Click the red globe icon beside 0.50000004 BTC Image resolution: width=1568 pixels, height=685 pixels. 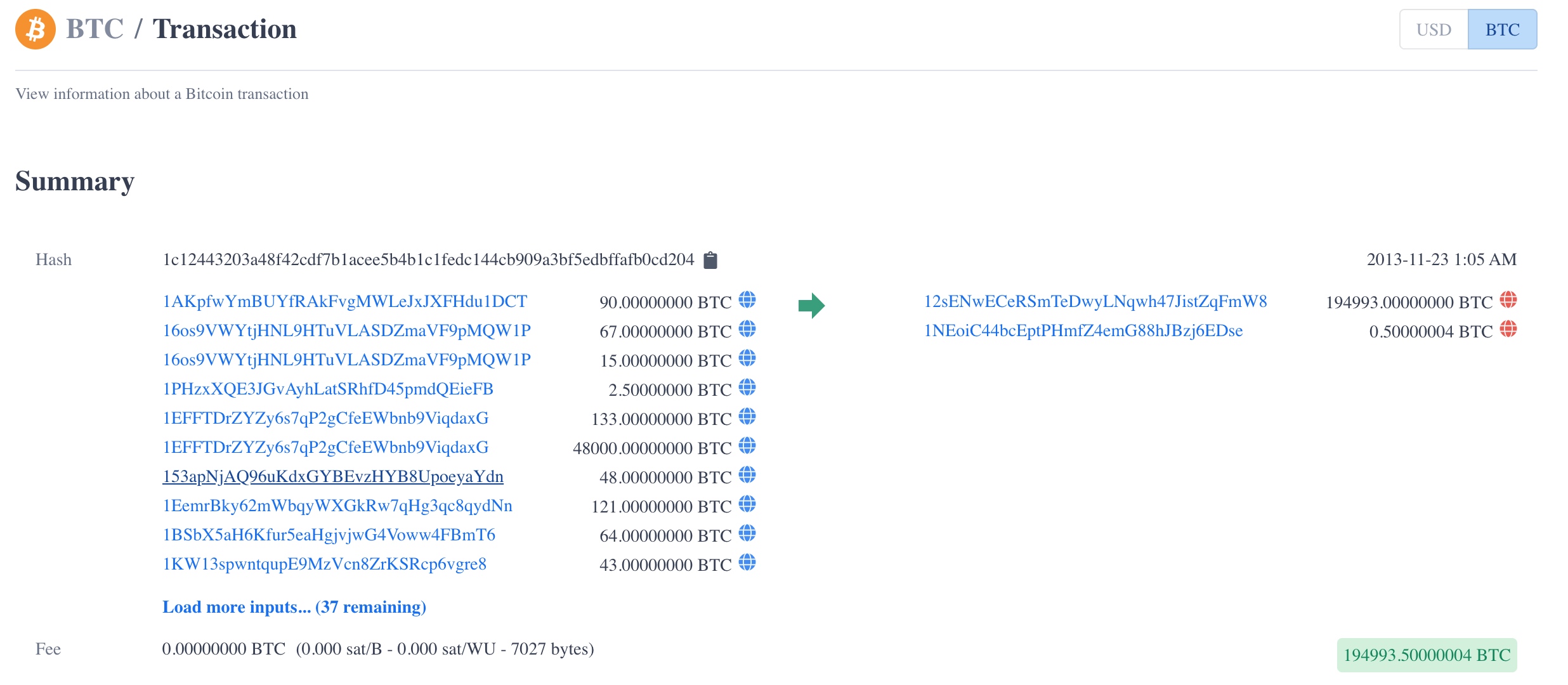point(1508,329)
